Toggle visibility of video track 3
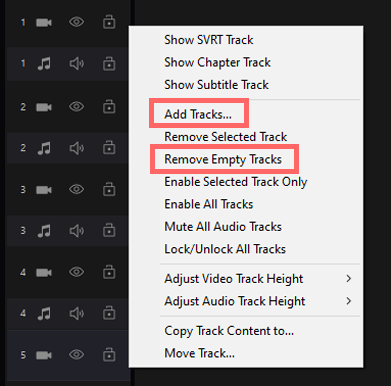 [76, 189]
